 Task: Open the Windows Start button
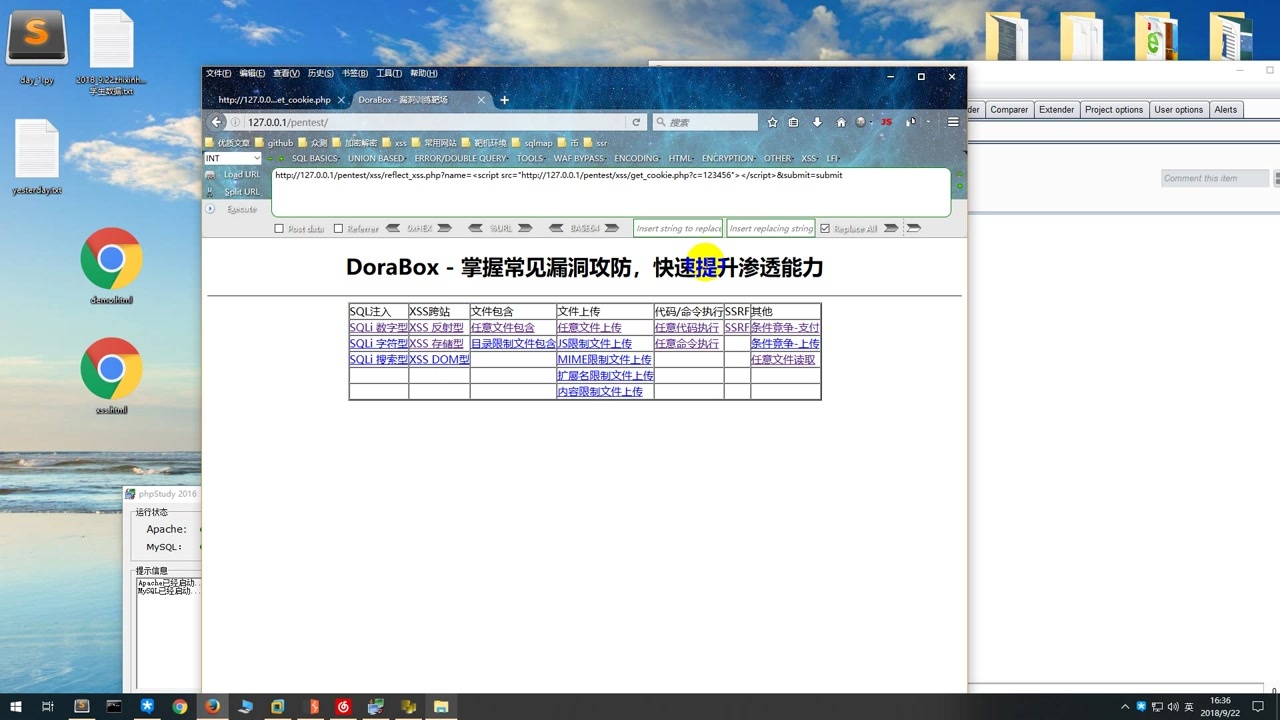(x=16, y=706)
